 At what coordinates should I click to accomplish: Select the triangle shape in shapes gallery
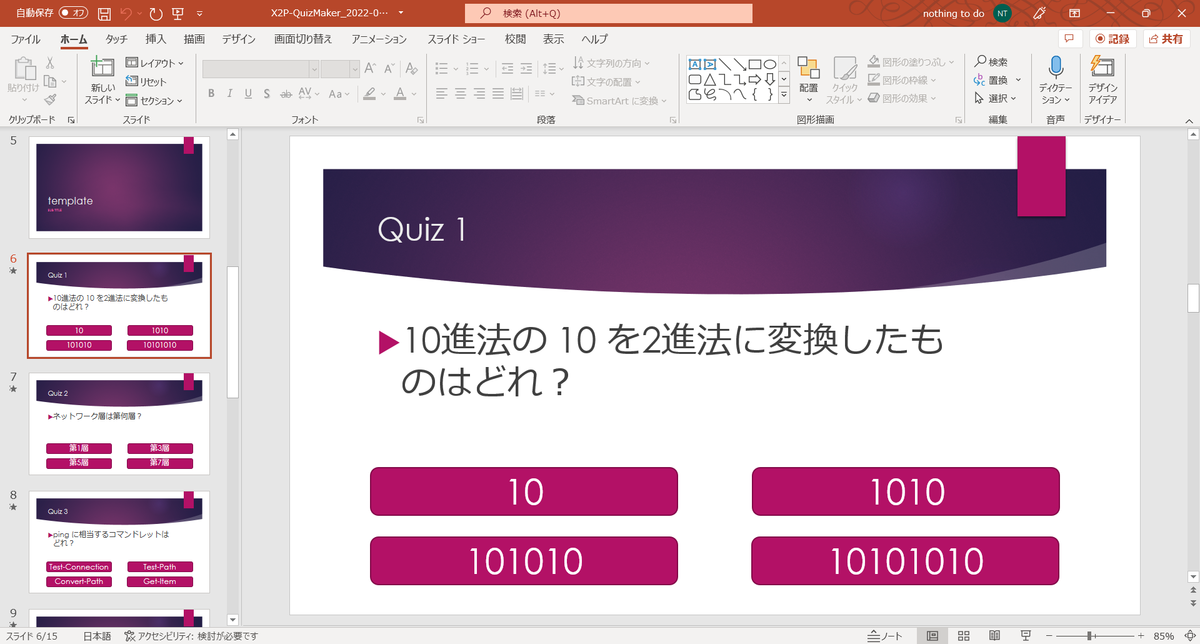709,80
